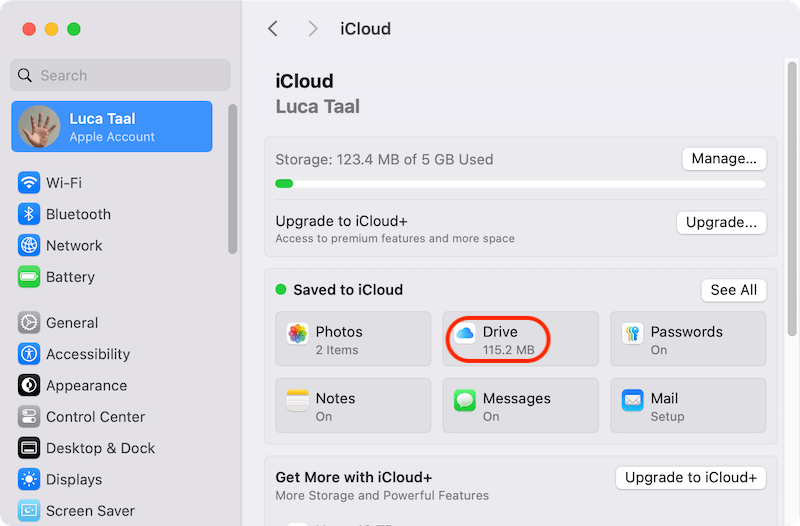
Task: Click the yellow minimize window button
Action: point(52,29)
